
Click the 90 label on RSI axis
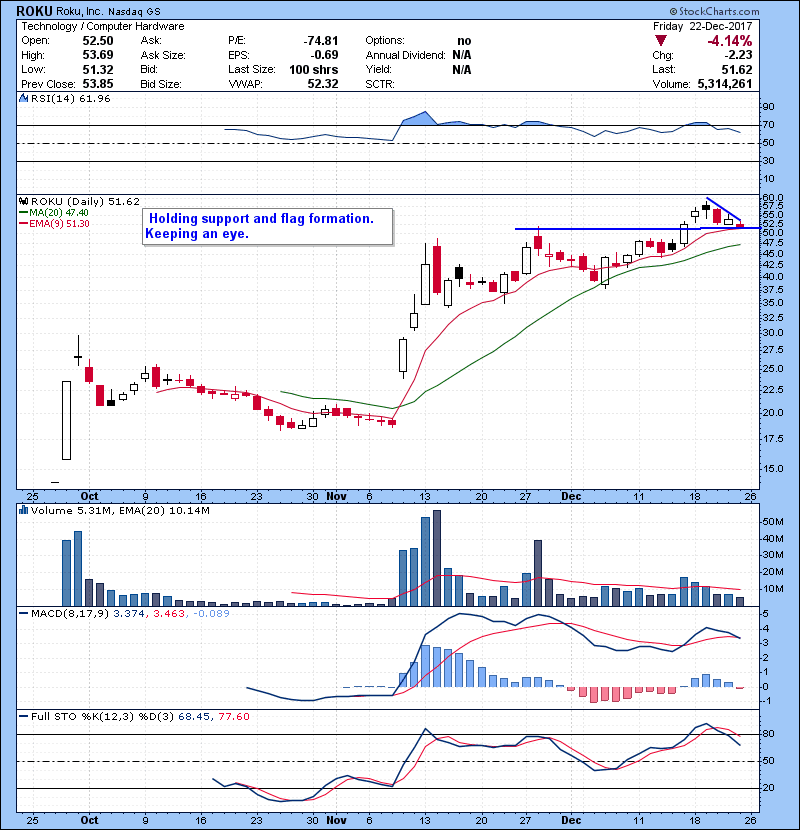(768, 107)
